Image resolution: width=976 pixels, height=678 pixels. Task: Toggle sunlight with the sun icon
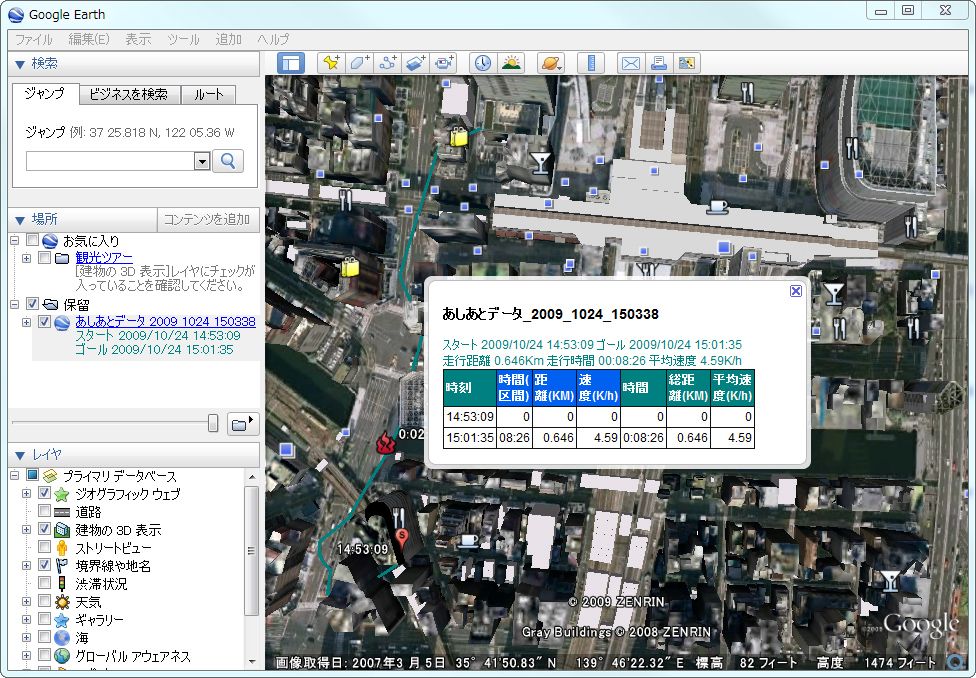[511, 62]
